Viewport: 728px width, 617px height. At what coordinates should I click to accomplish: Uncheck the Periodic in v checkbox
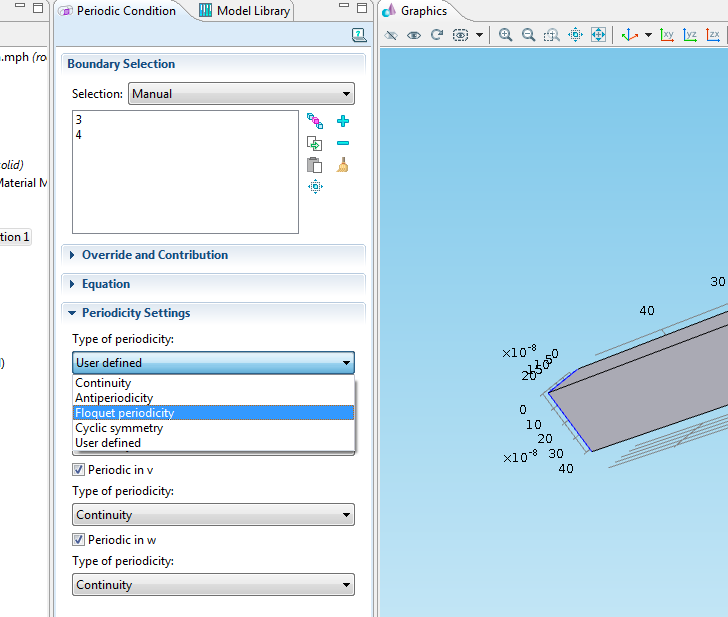point(79,469)
